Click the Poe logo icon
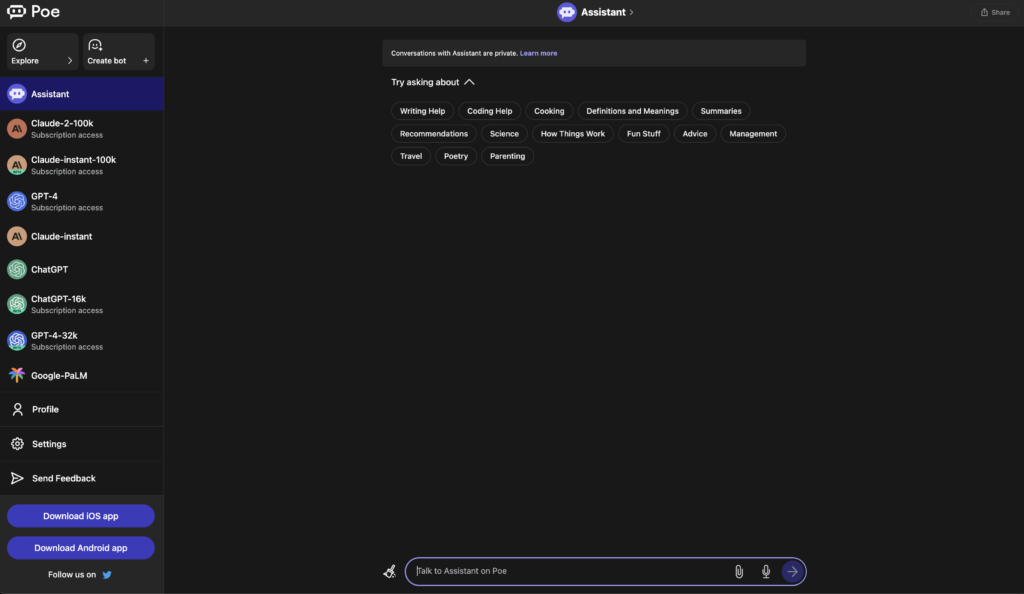The image size is (1024, 594). [16, 12]
